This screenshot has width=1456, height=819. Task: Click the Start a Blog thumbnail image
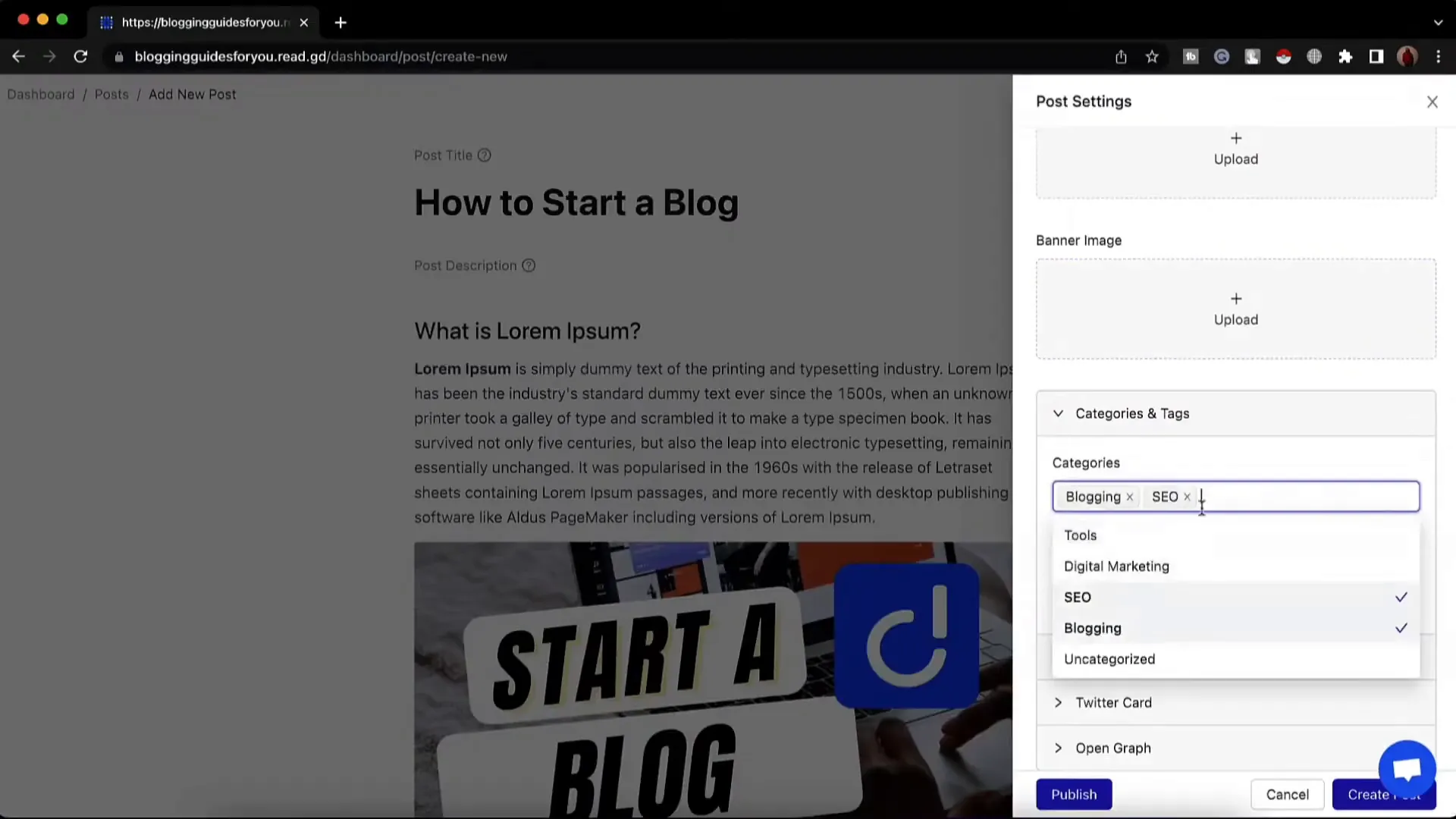pos(713,680)
